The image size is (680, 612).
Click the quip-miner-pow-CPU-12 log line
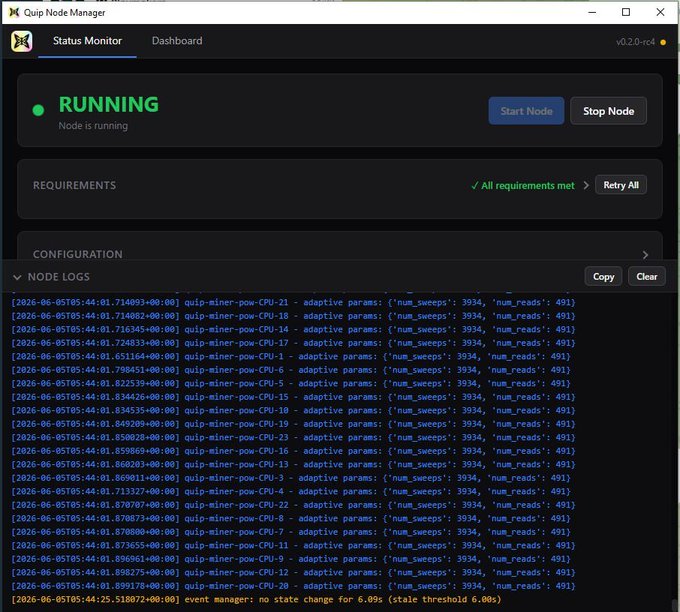pos(293,573)
